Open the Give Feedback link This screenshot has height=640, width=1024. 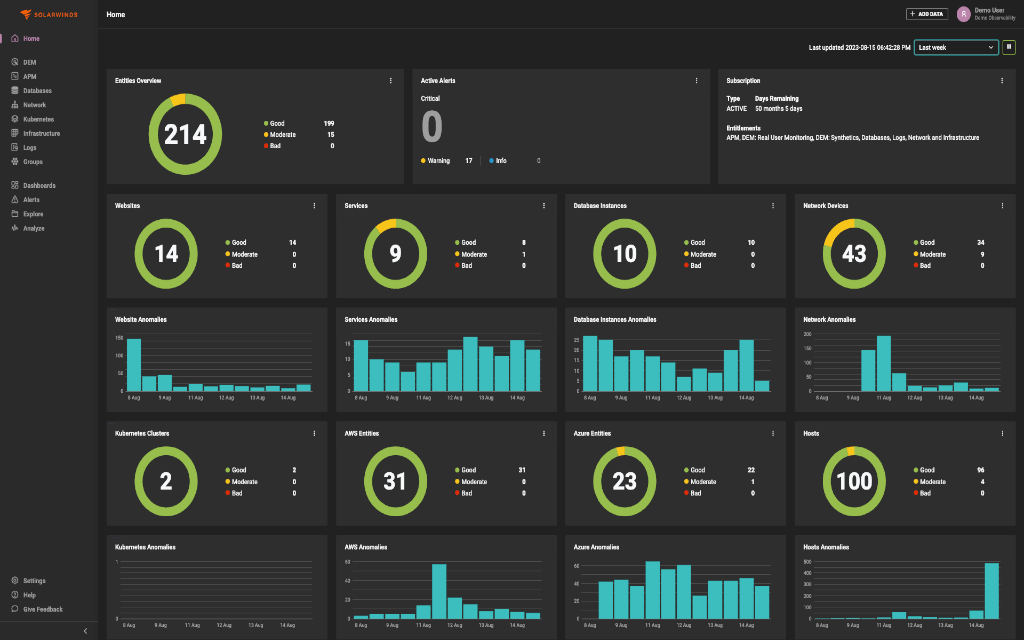click(x=43, y=609)
